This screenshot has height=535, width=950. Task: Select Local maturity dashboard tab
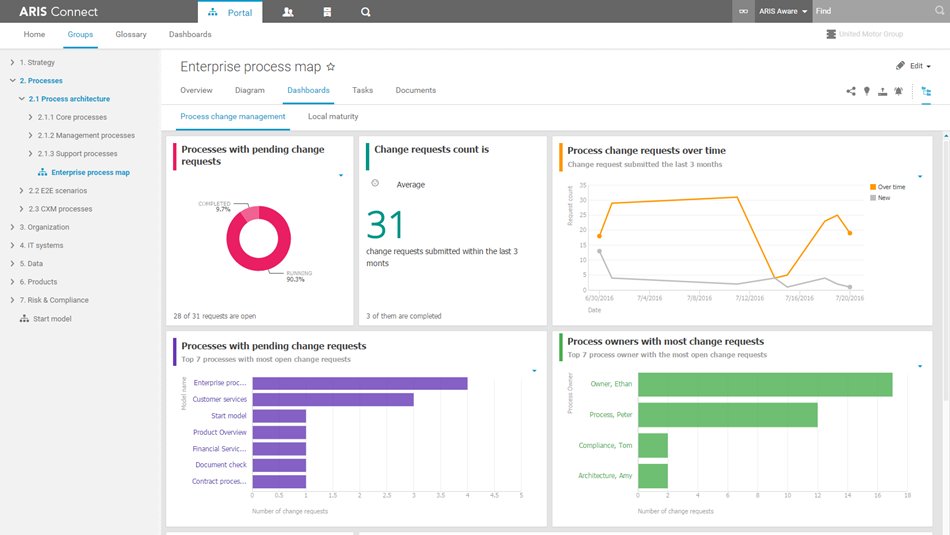[333, 116]
